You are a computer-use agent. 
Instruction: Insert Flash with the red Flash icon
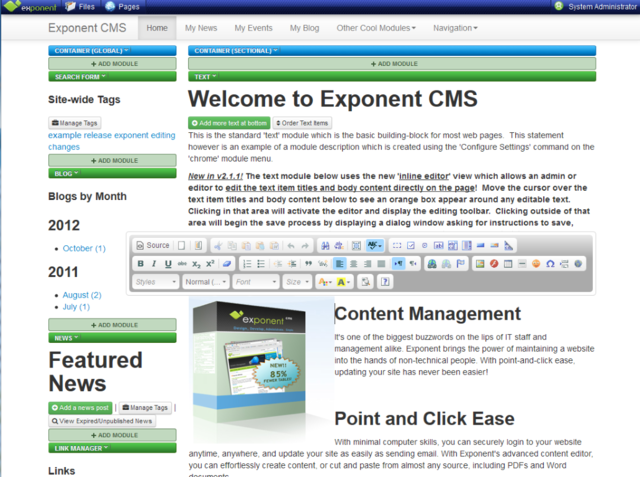pos(494,264)
